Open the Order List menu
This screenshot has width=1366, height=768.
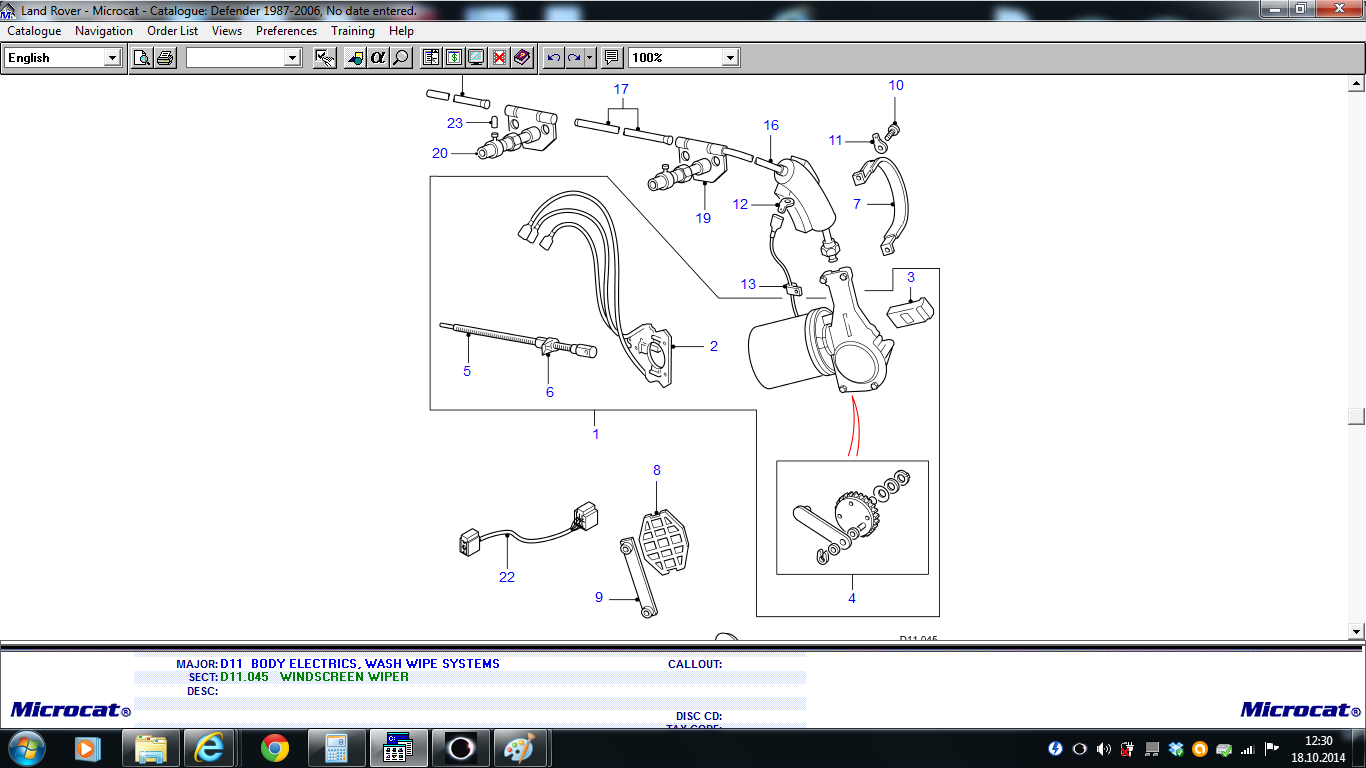pyautogui.click(x=172, y=31)
